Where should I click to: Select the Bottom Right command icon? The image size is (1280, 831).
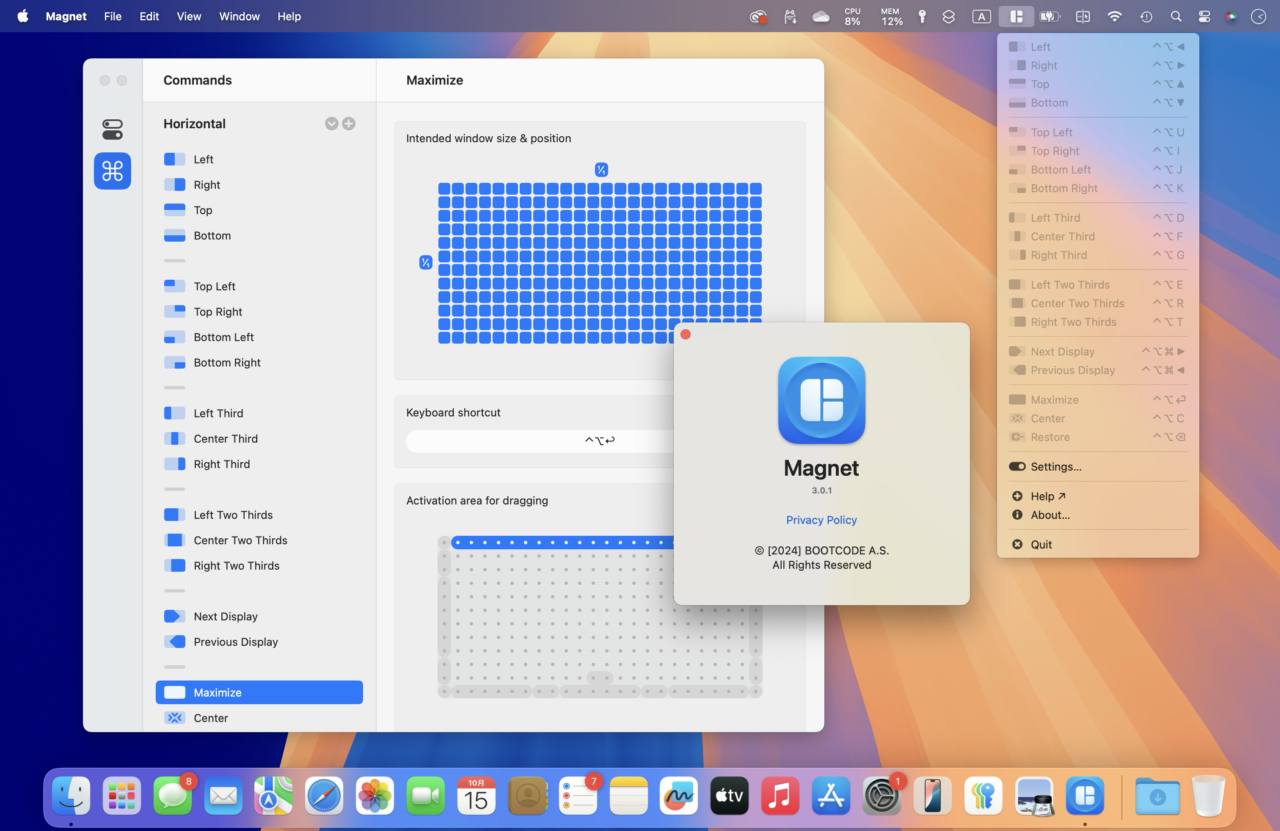(175, 363)
